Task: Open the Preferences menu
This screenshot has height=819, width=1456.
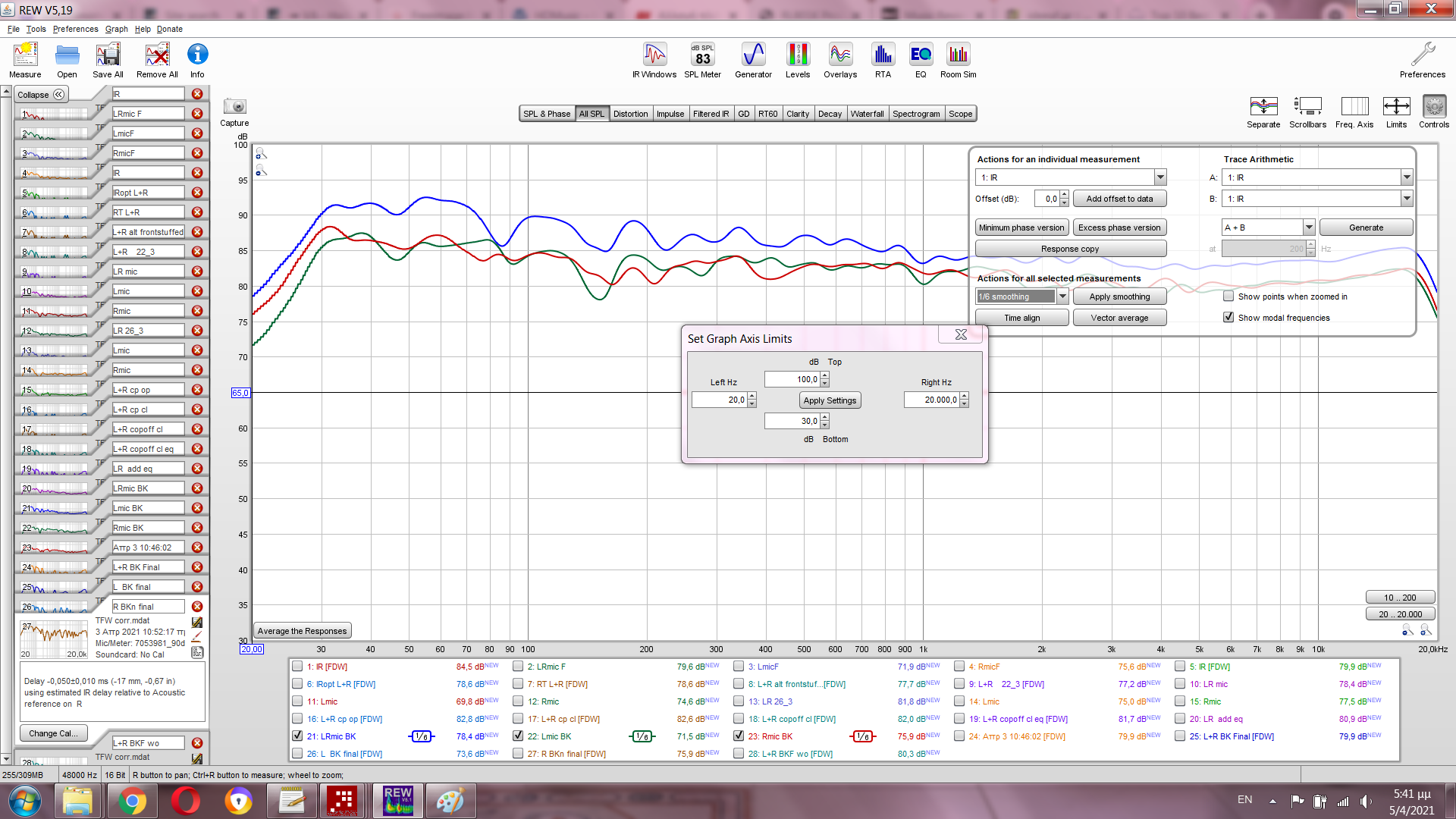Action: [x=75, y=29]
